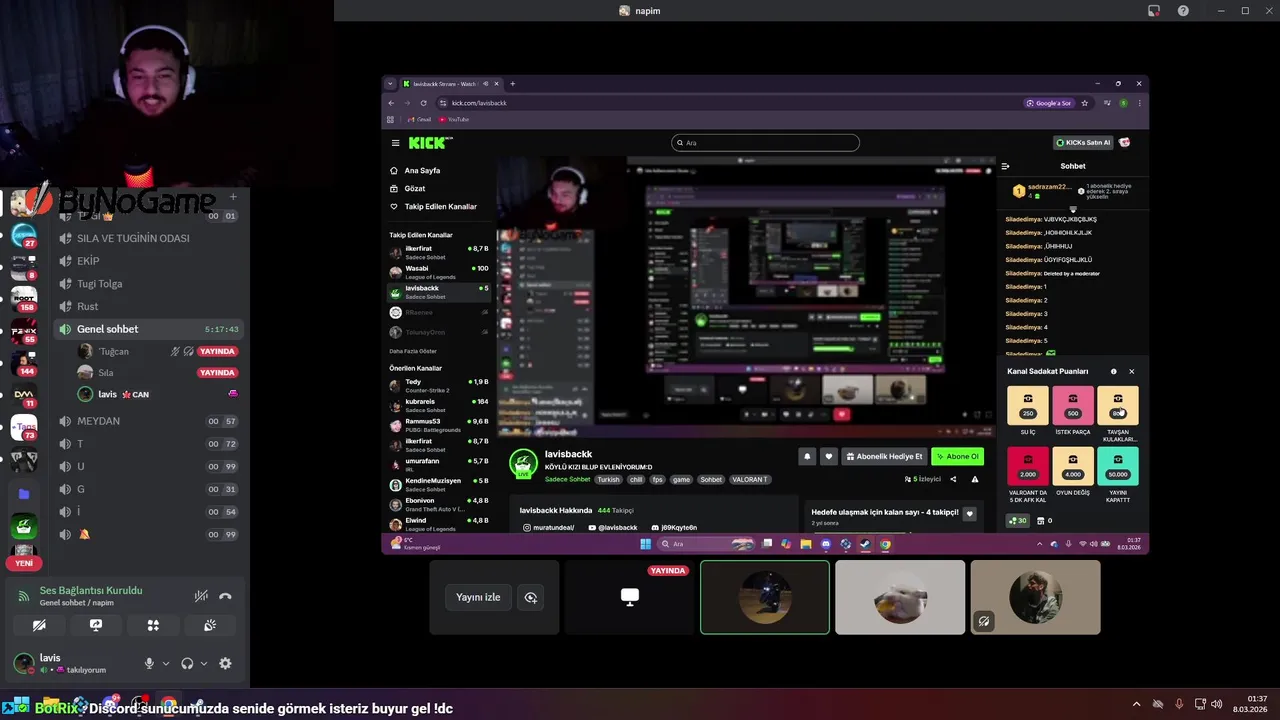
Task: Toggle the camera button in voice panel
Action: [x=39, y=625]
